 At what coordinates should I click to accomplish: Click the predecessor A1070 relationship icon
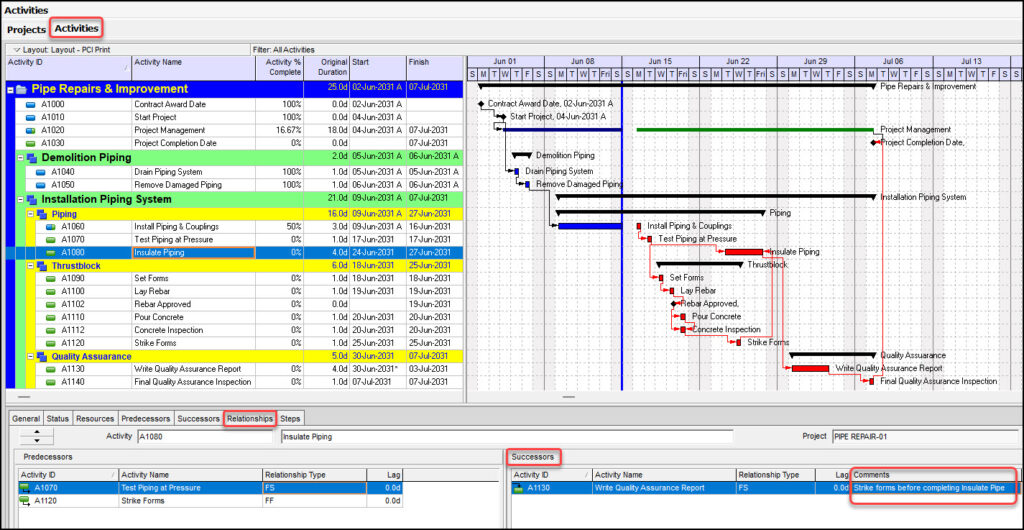pos(25,488)
